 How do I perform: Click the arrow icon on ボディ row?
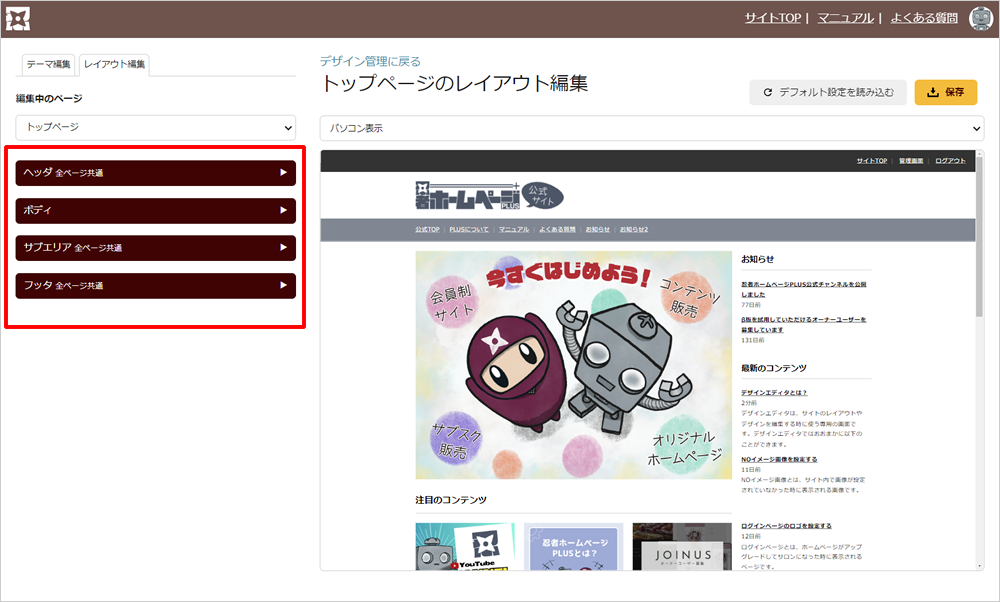(x=284, y=211)
